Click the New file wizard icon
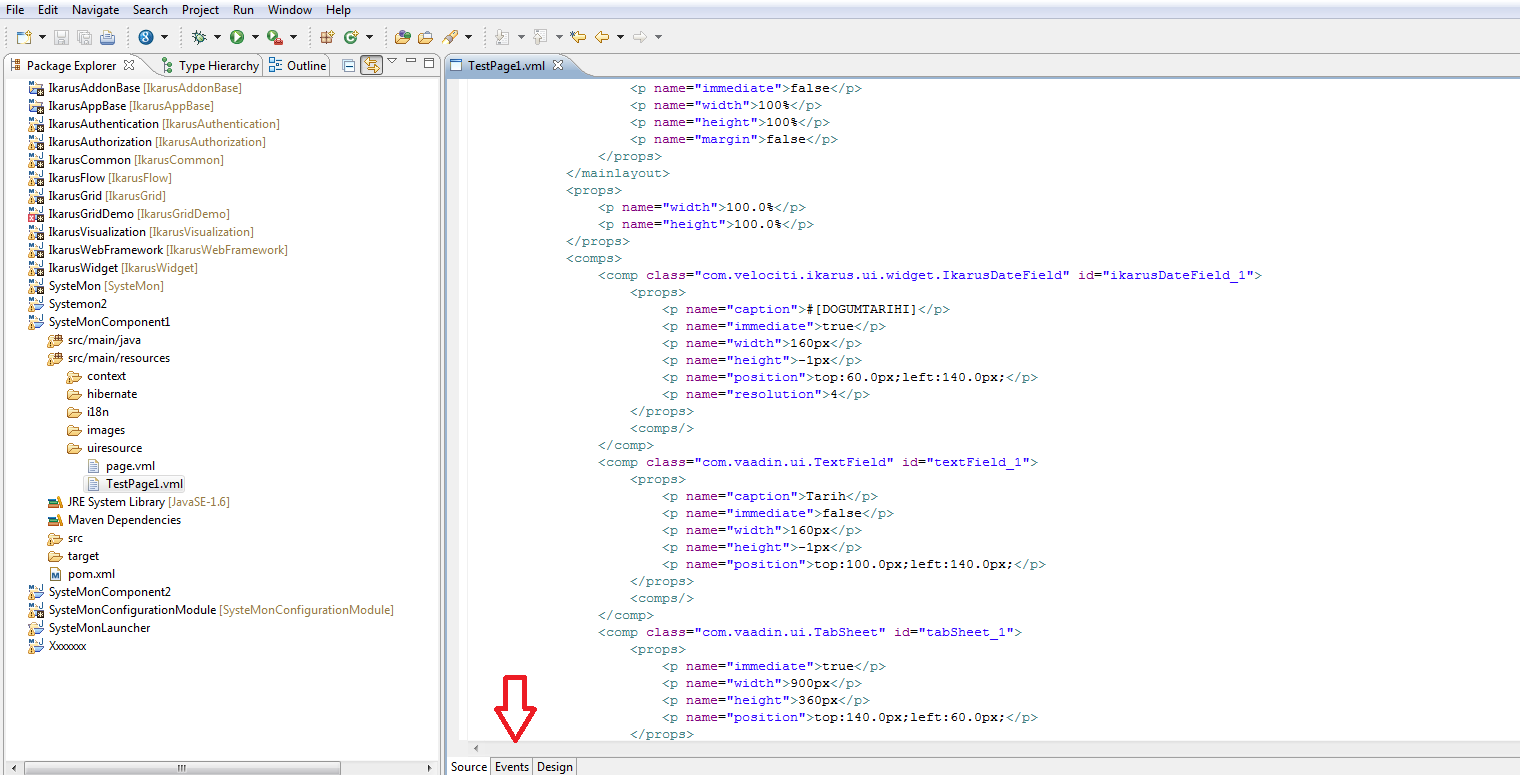Screen dimensions: 1520x775 click(22, 37)
